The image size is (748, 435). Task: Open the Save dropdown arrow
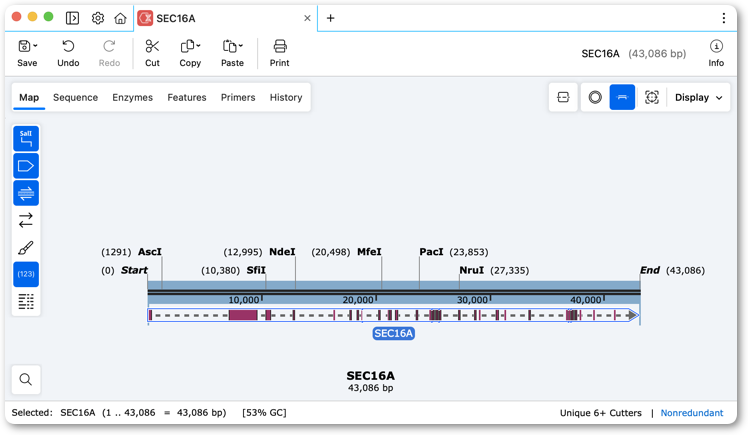tap(36, 46)
